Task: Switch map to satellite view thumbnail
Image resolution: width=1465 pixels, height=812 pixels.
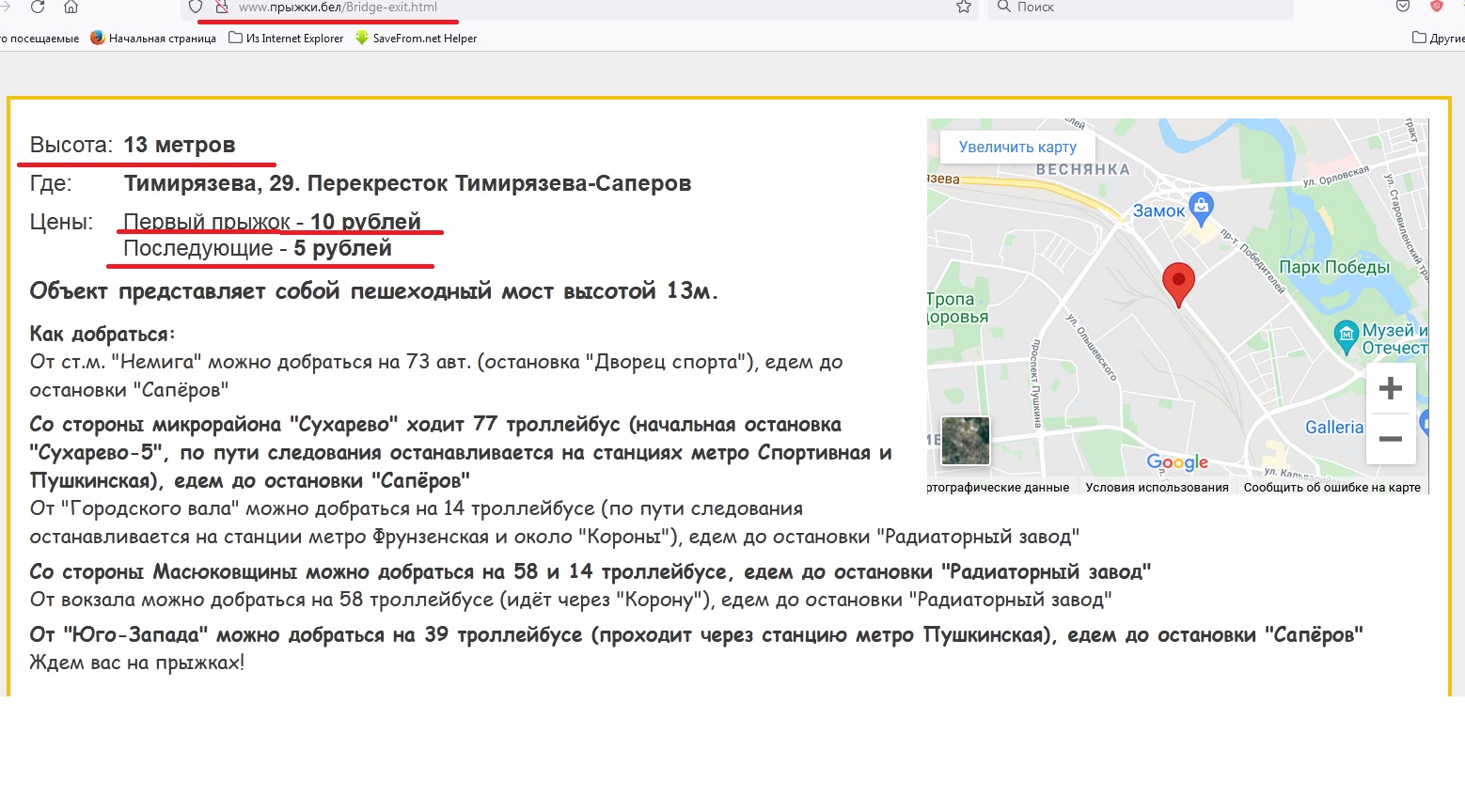Action: coord(966,440)
